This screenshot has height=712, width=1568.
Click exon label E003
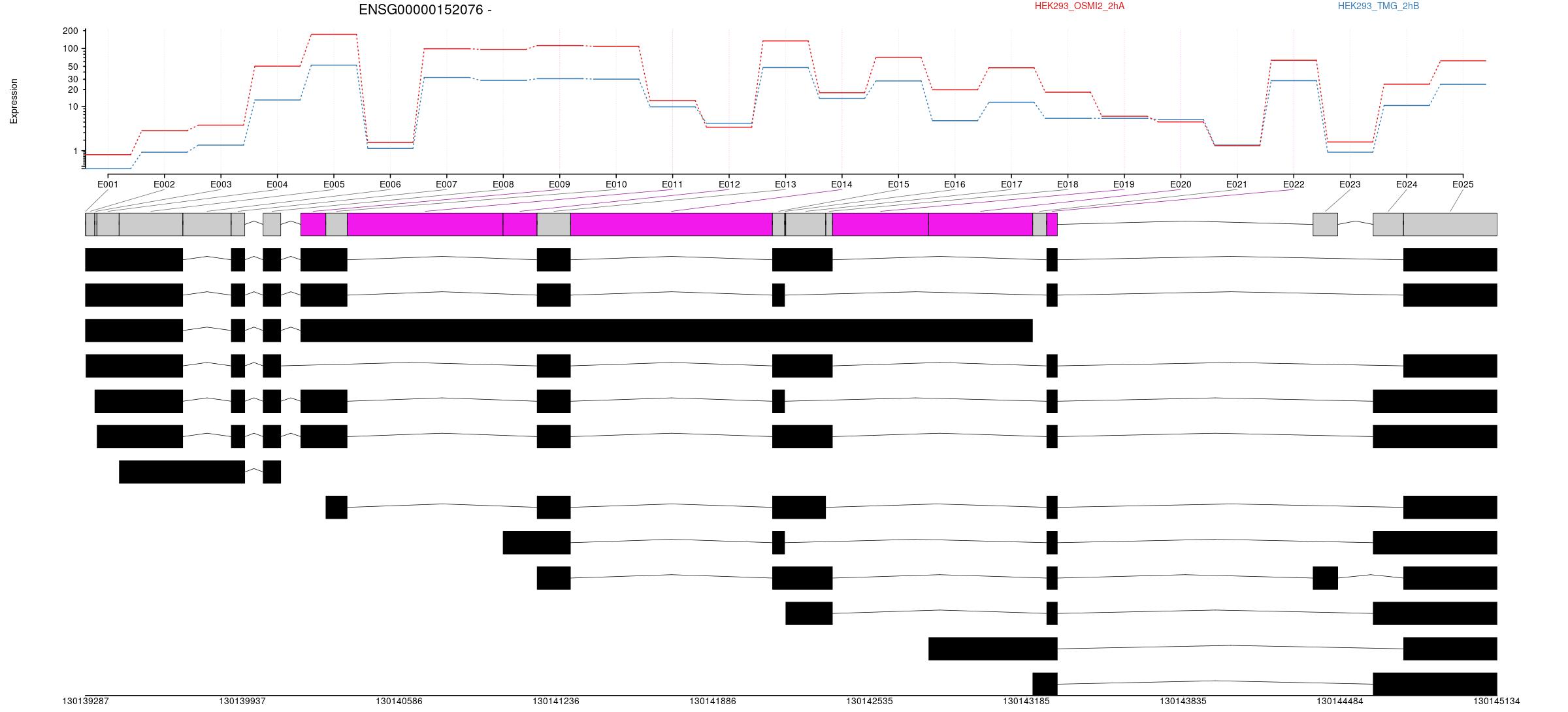221,184
